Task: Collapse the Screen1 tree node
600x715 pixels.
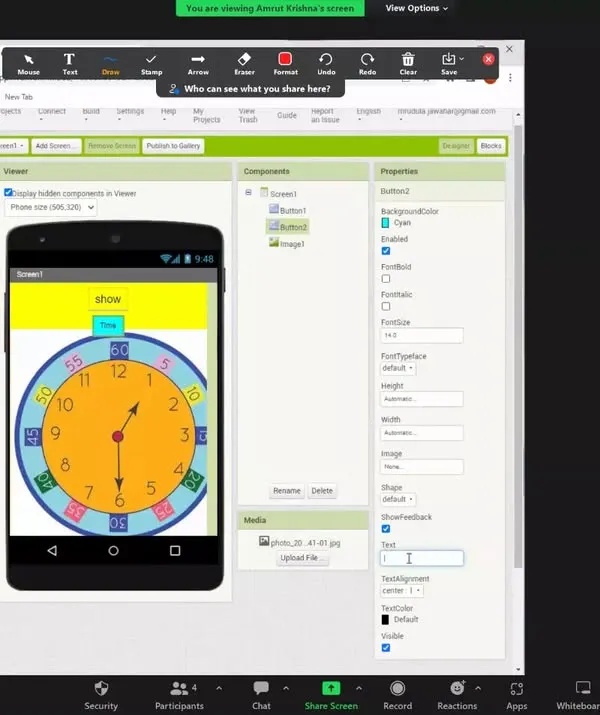Action: [248, 192]
